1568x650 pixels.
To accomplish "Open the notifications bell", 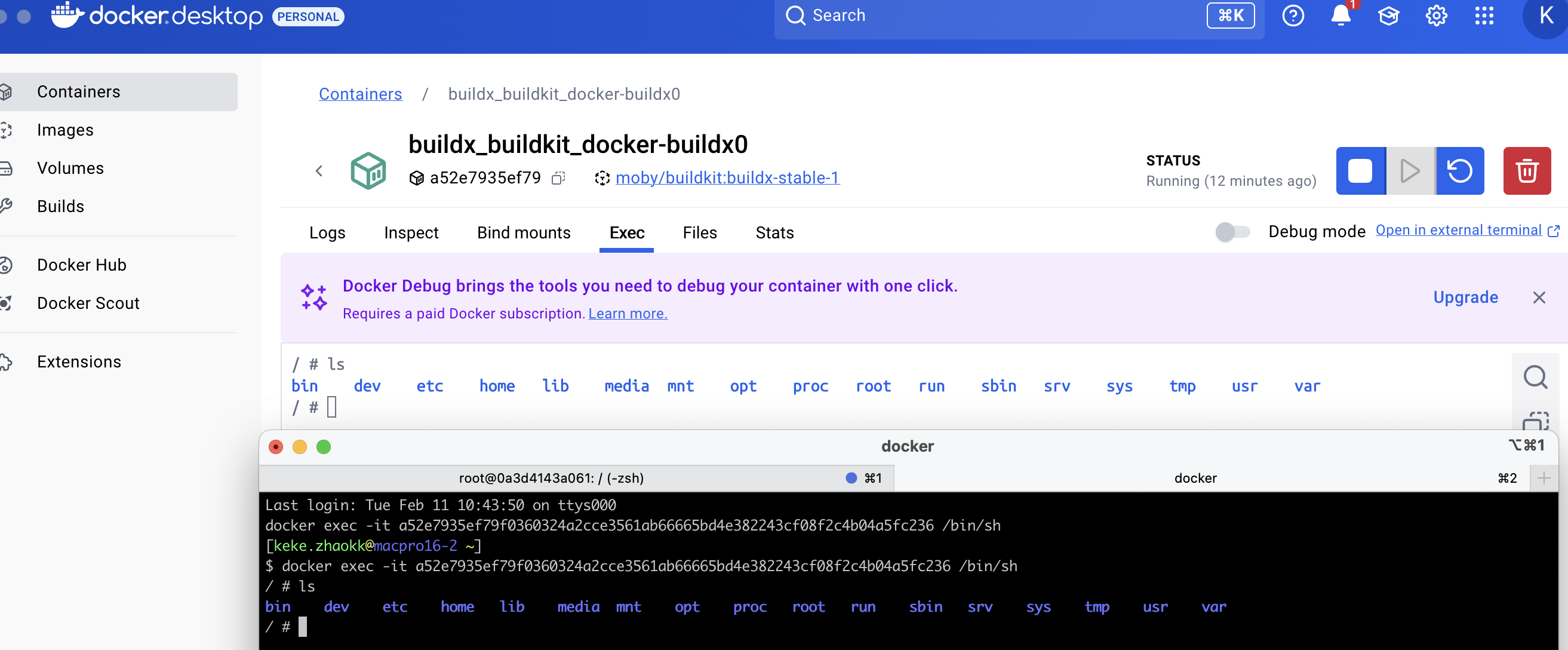I will (1341, 16).
